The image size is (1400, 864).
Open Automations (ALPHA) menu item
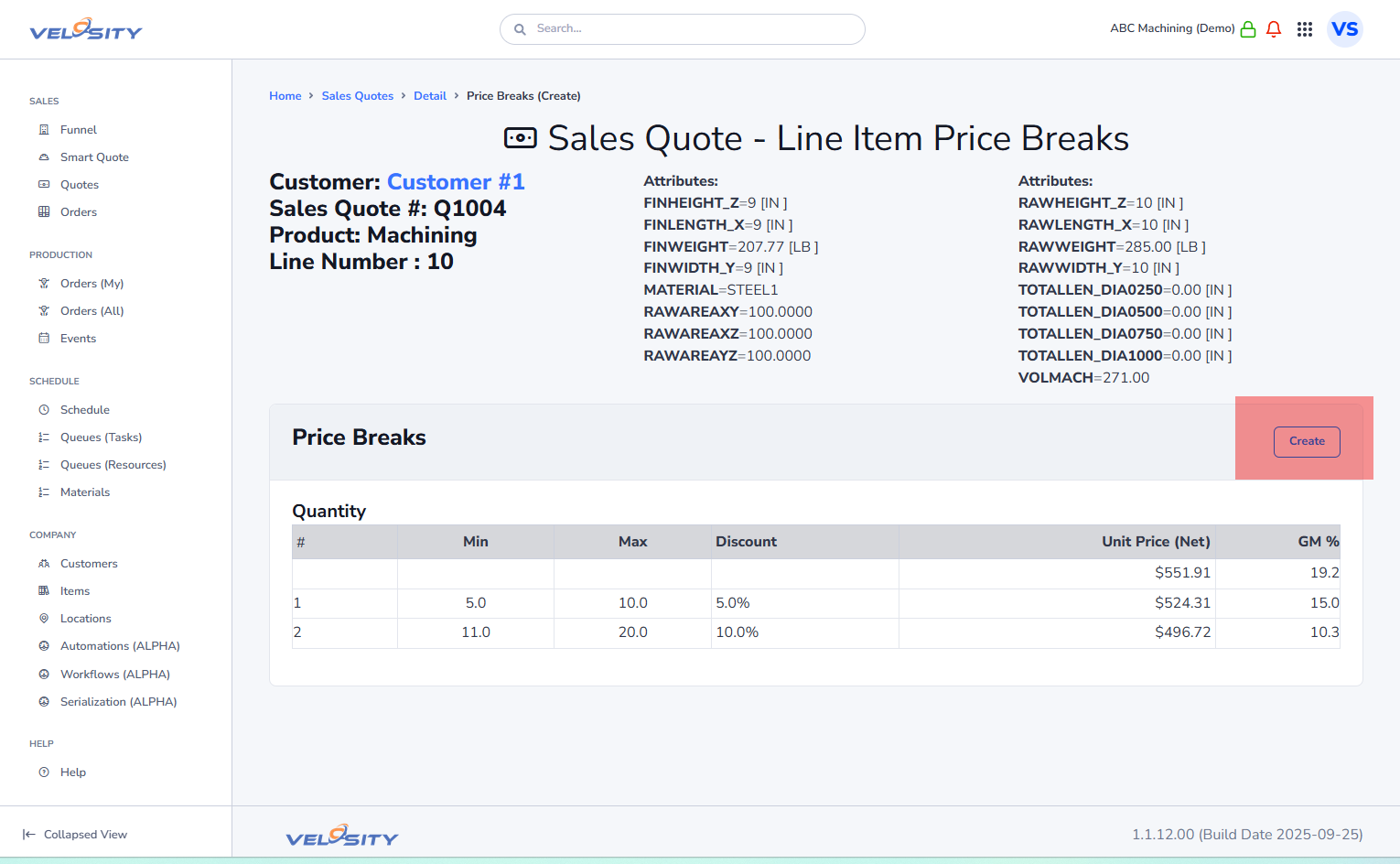[120, 646]
